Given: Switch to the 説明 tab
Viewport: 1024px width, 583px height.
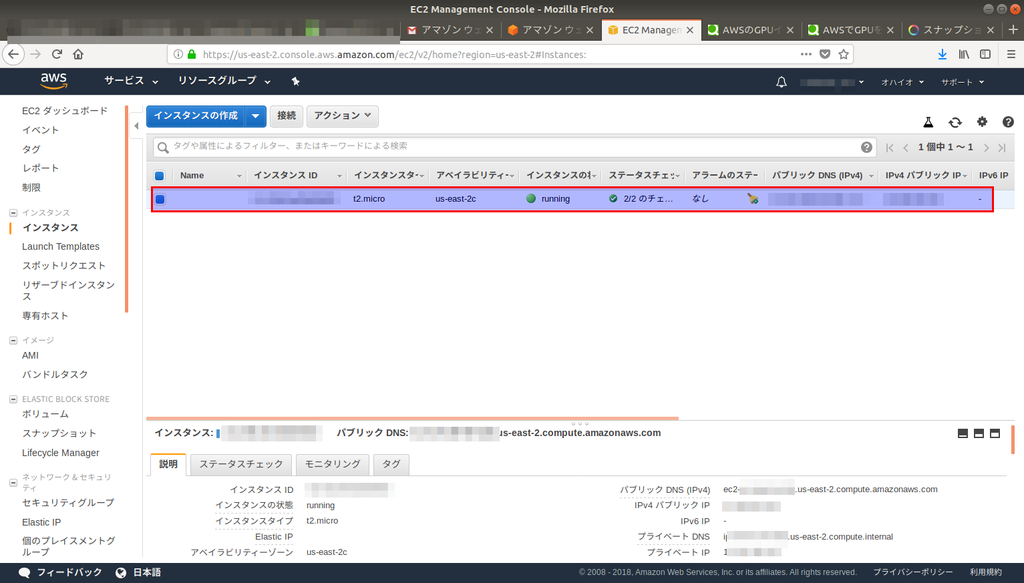Looking at the screenshot, I should tap(168, 464).
